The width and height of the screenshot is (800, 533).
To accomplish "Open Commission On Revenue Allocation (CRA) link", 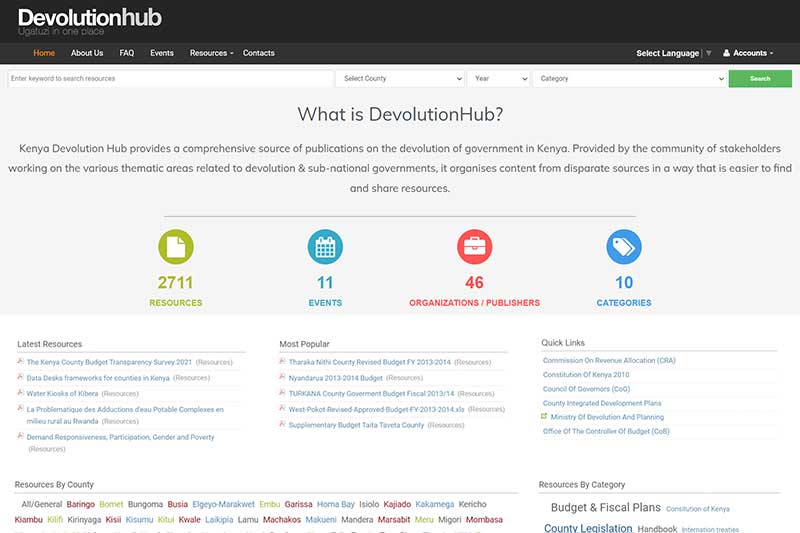I will [x=609, y=361].
